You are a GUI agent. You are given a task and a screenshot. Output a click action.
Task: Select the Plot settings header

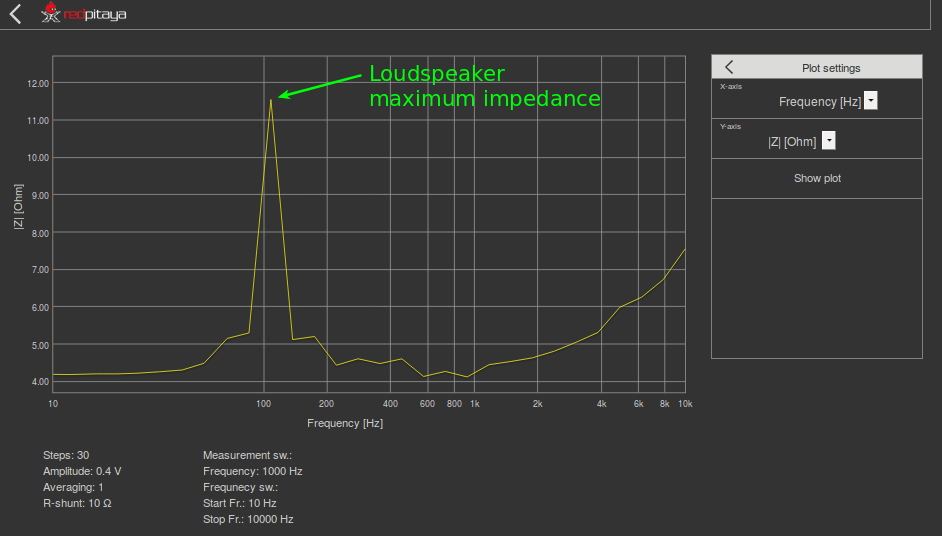(817, 67)
